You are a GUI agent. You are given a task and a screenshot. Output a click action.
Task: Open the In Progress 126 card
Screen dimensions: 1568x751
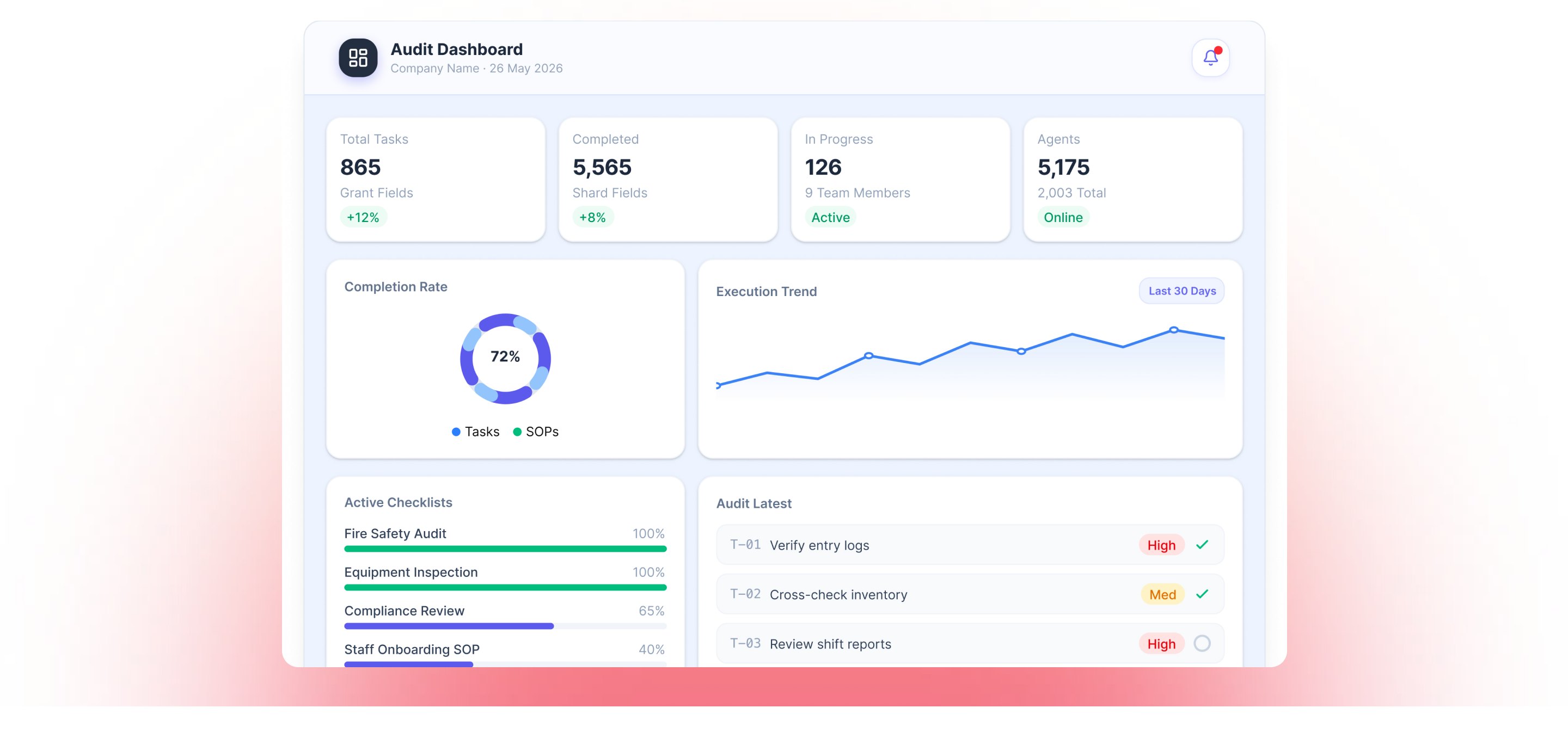pos(901,180)
